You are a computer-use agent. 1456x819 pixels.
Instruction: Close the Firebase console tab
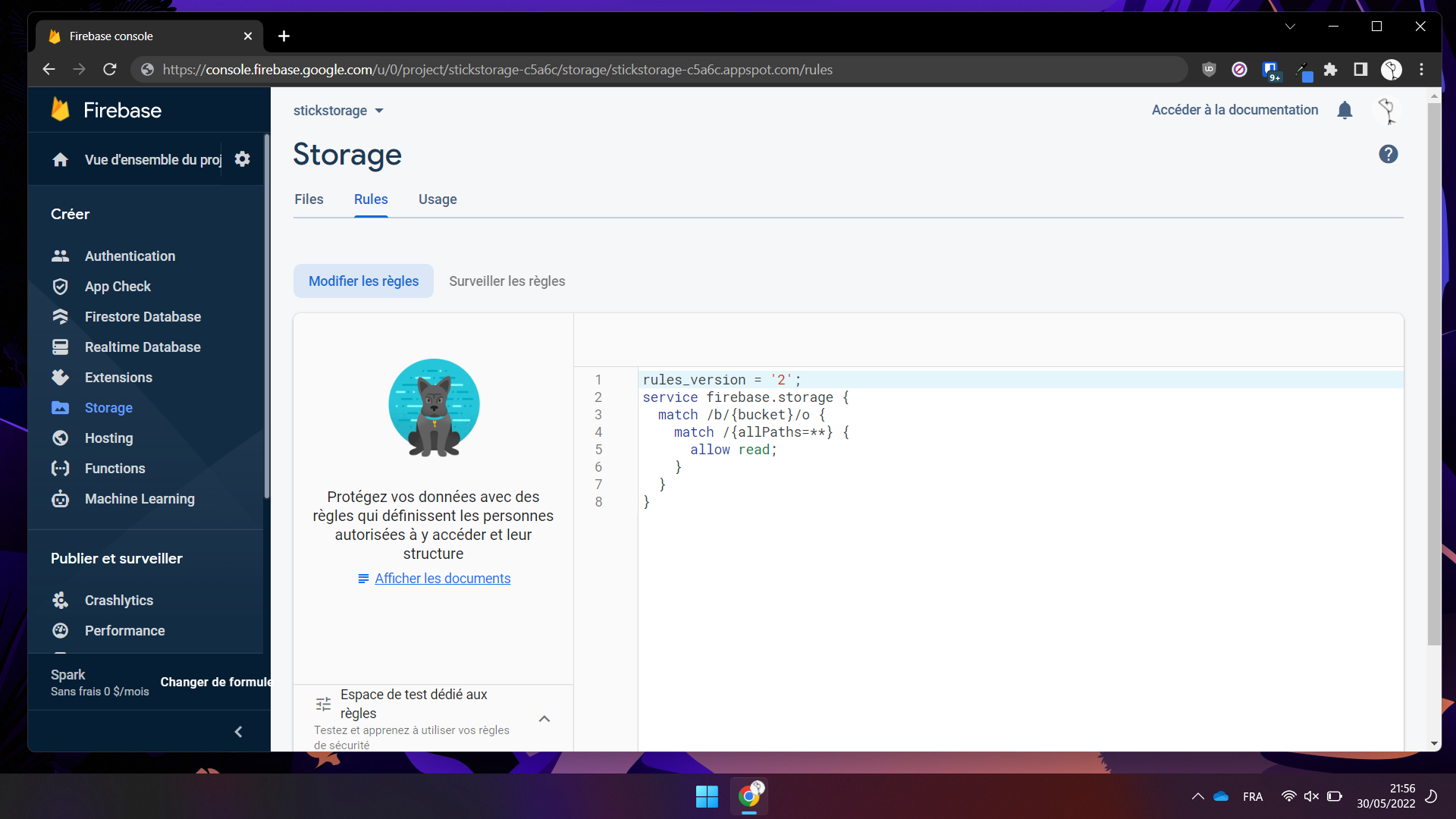tap(248, 36)
